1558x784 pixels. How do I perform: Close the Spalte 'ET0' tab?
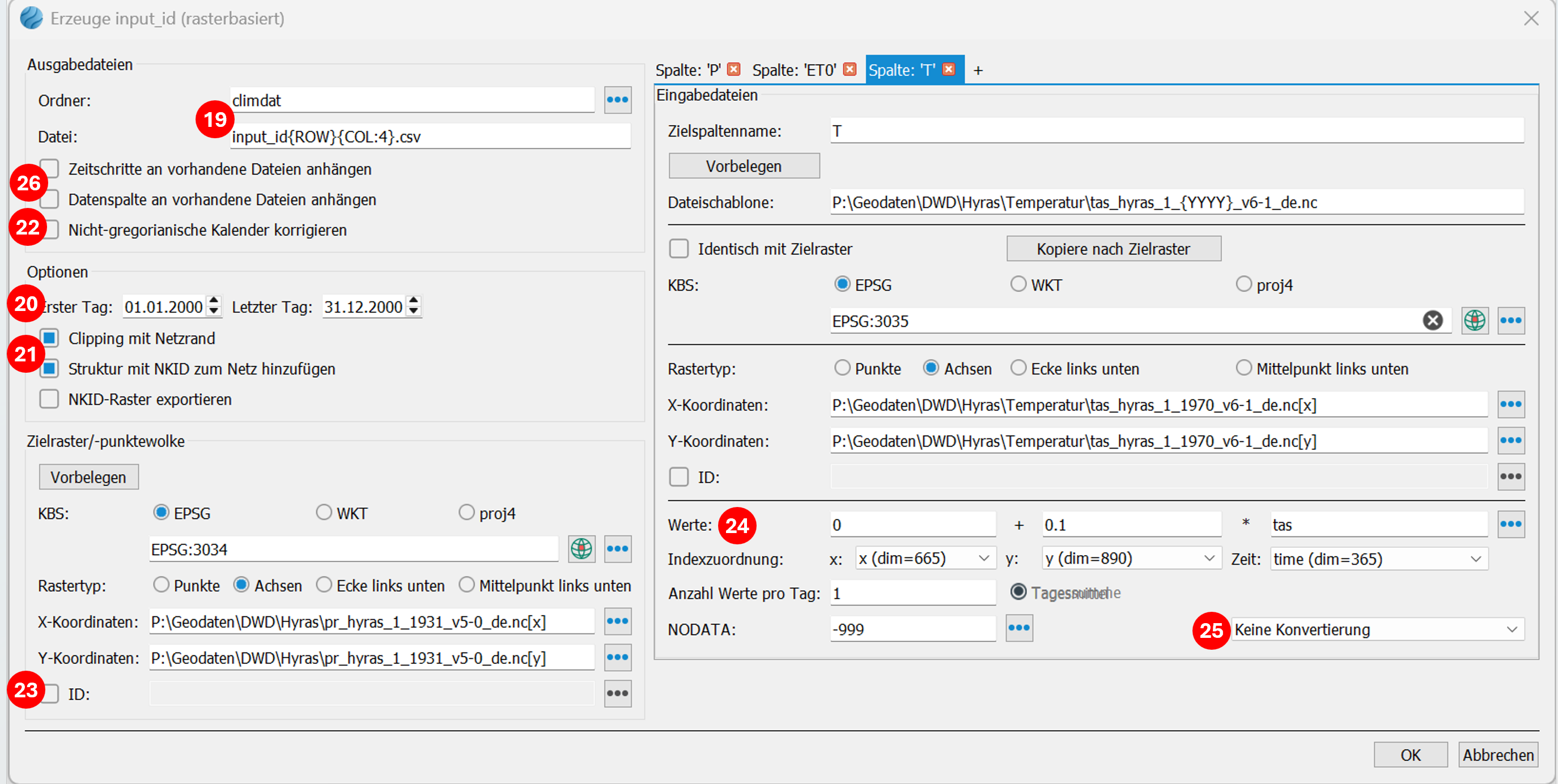[x=850, y=70]
